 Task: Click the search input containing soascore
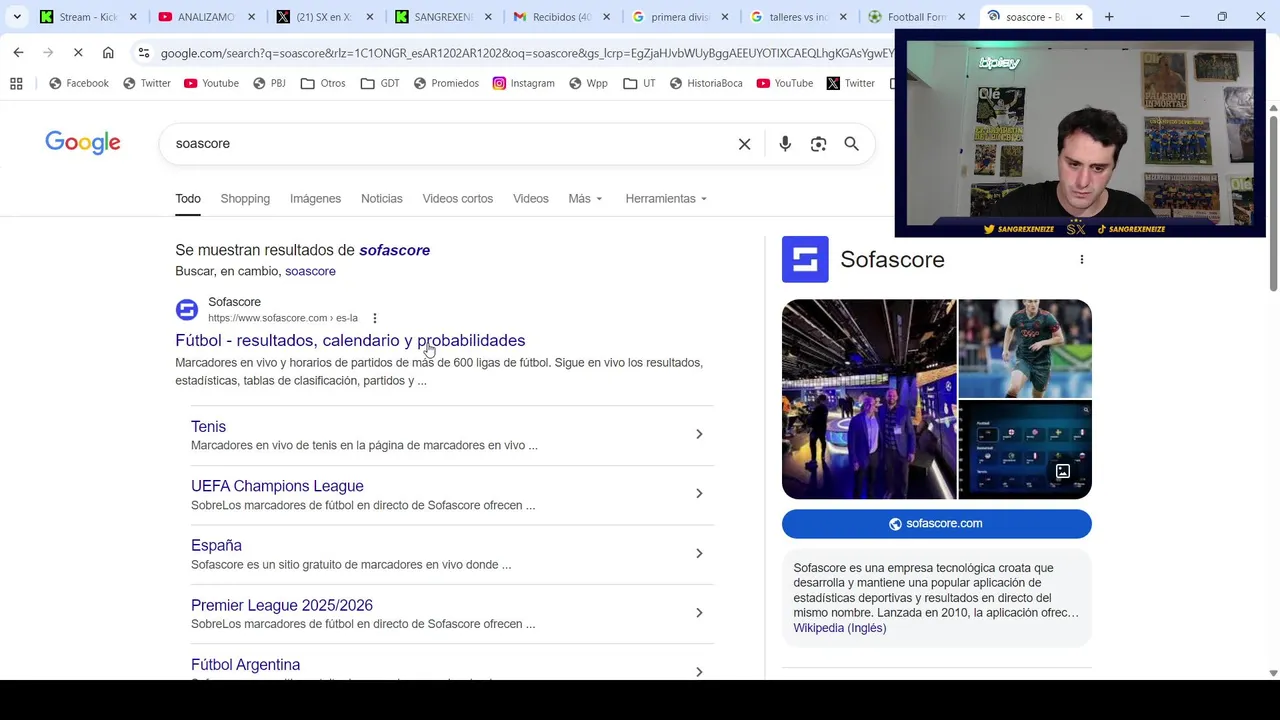[x=450, y=144]
